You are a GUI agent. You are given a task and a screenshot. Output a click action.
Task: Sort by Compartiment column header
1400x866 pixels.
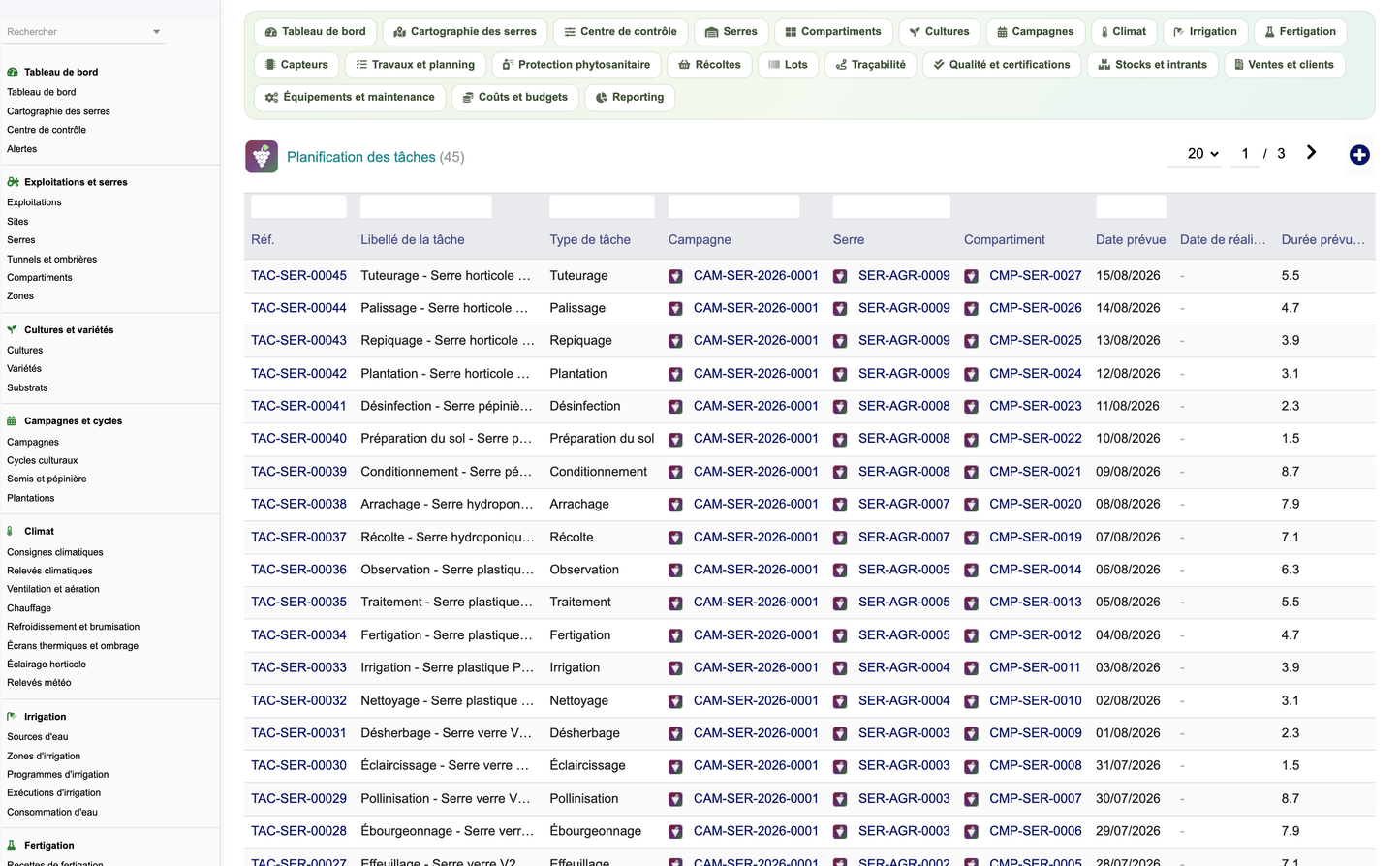[1004, 239]
